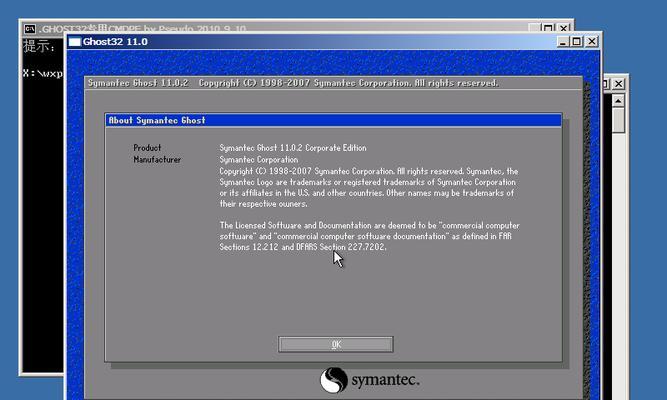Click the CMD icon of the GHOST32 console window
This screenshot has height=400, width=667.
29,29
